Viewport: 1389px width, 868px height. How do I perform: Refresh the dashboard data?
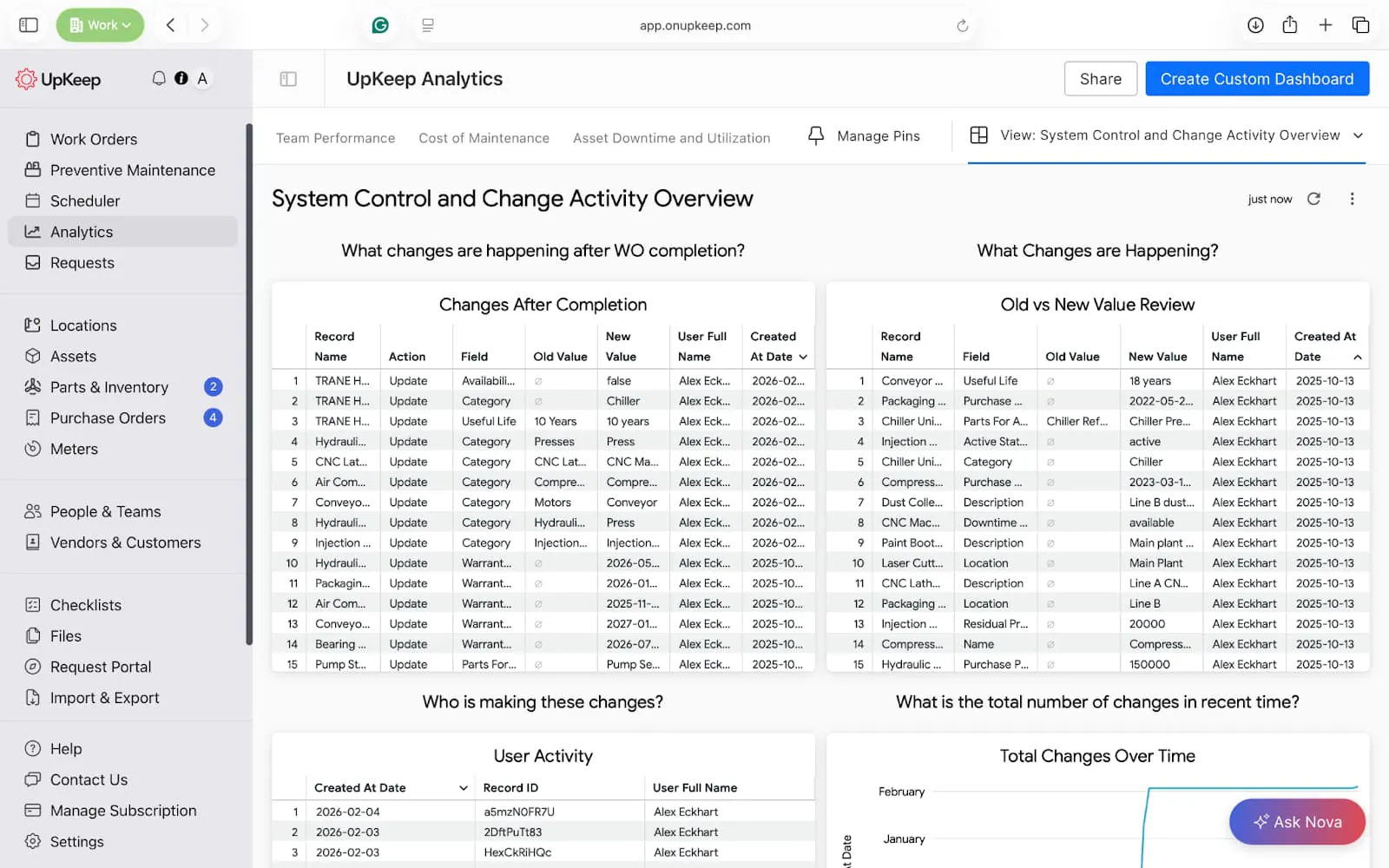(1313, 199)
